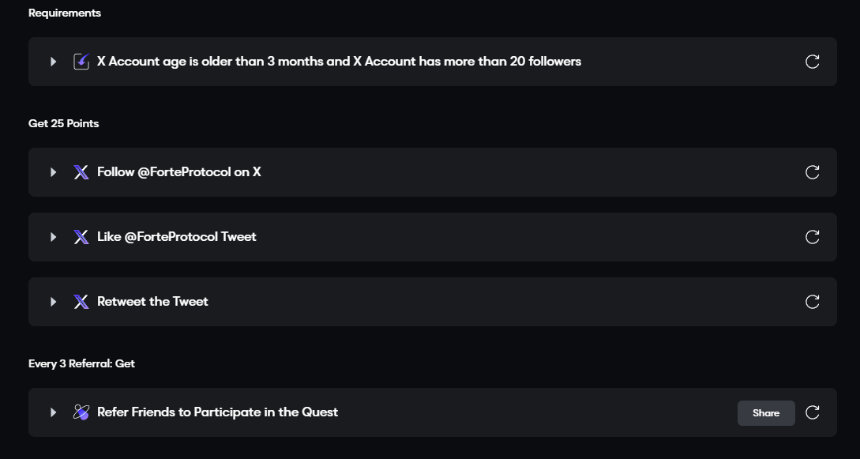The height and width of the screenshot is (459, 860).
Task: Click the X logo beside Like Tweet
Action: coord(81,237)
